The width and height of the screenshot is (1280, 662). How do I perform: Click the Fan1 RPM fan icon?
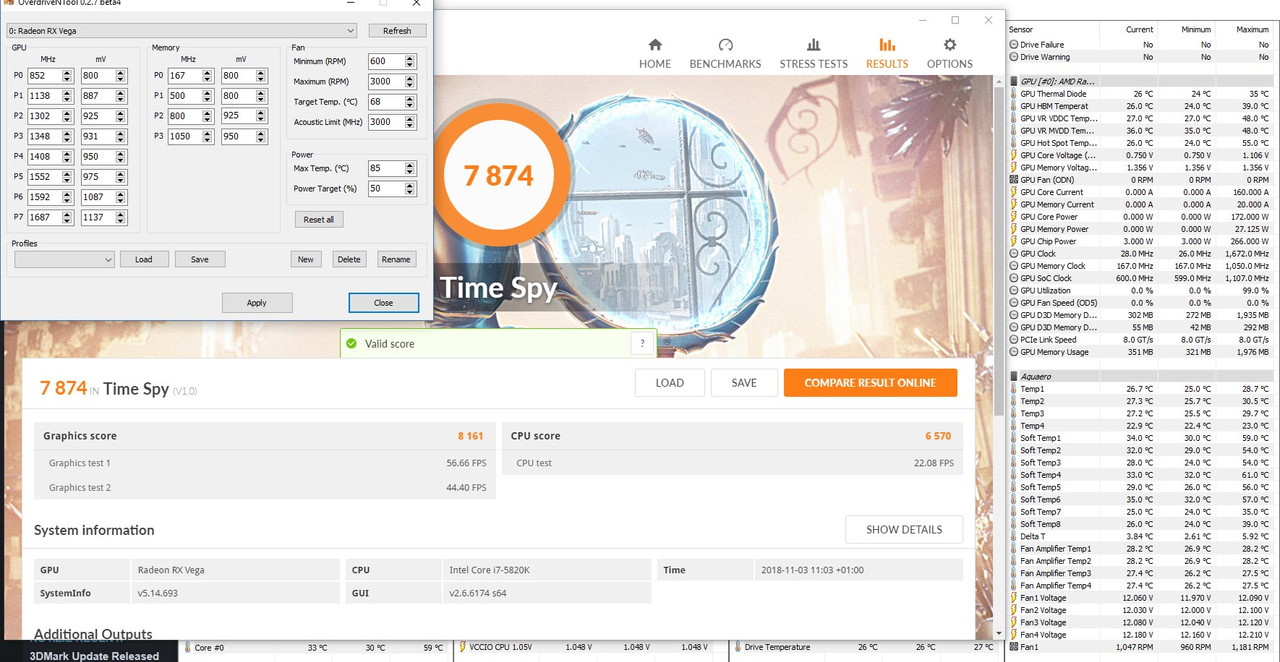click(1014, 647)
